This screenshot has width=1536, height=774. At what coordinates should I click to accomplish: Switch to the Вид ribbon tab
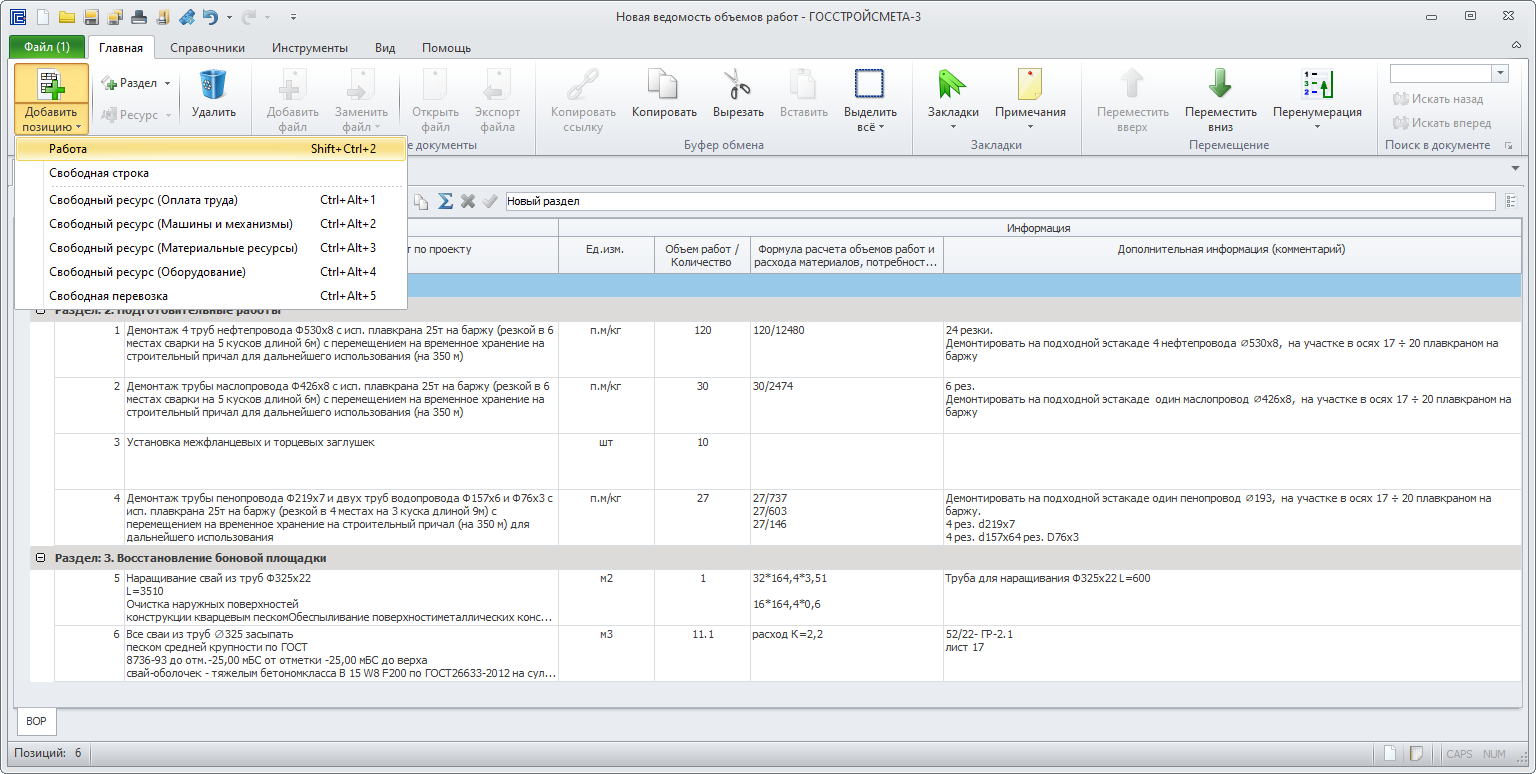click(x=385, y=47)
